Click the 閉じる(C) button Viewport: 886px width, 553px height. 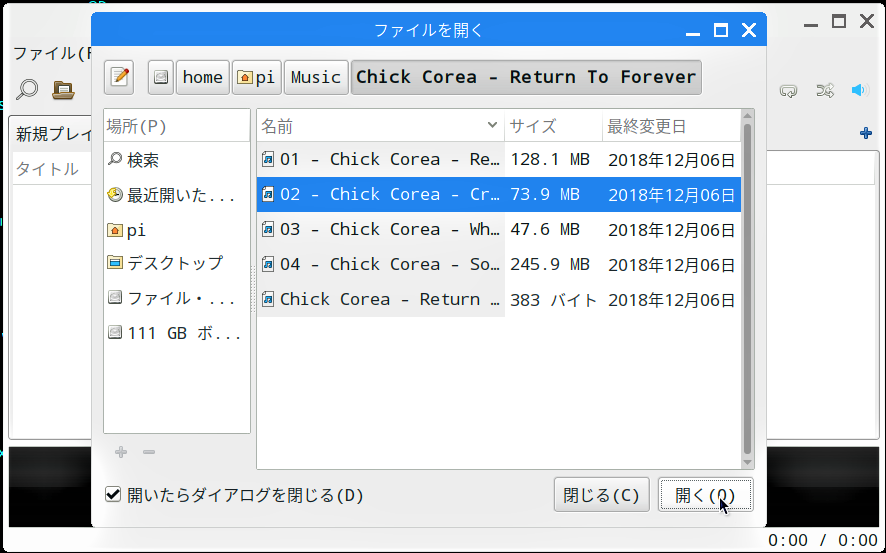(x=601, y=495)
